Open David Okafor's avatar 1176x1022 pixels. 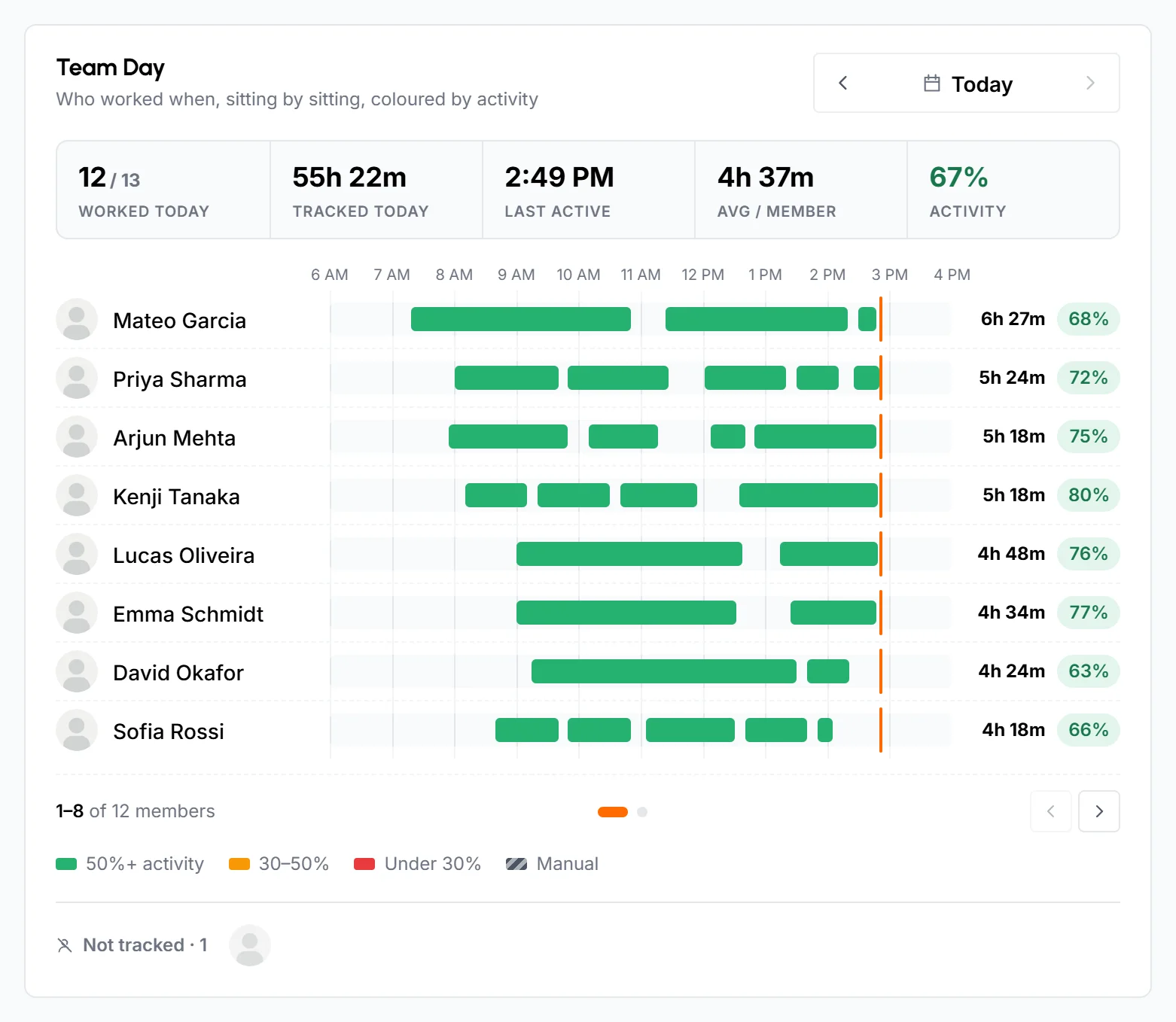[77, 671]
